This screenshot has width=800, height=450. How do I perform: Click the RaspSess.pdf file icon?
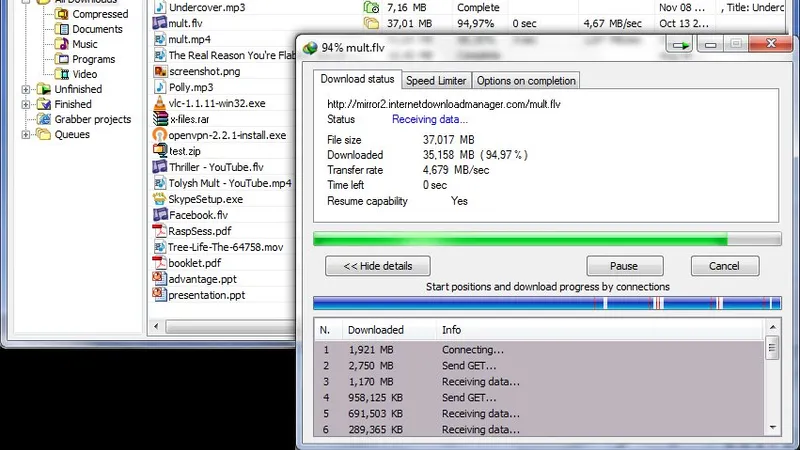tap(160, 231)
